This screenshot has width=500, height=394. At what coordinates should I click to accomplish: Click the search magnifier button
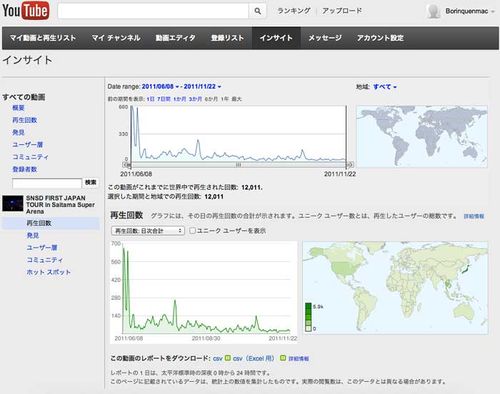257,11
